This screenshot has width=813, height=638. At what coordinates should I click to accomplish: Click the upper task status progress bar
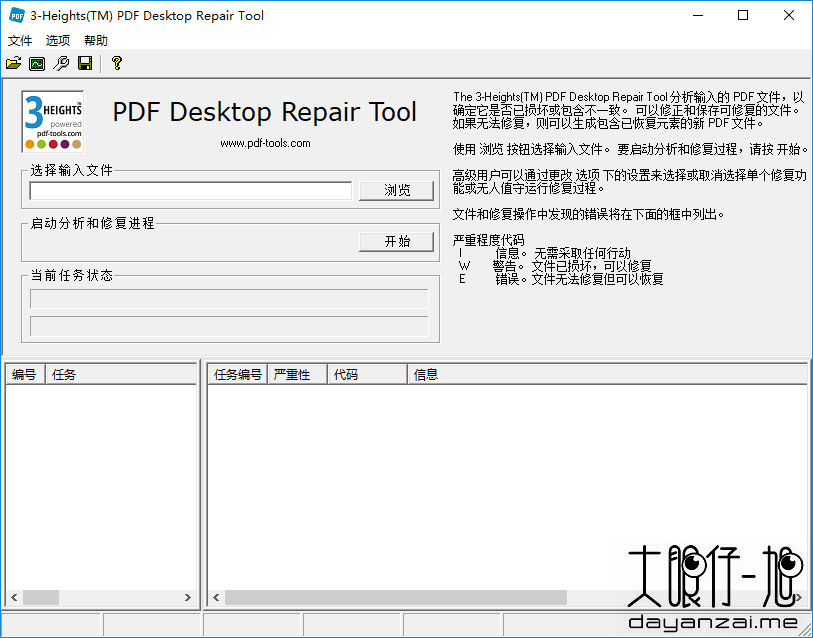pyautogui.click(x=229, y=299)
